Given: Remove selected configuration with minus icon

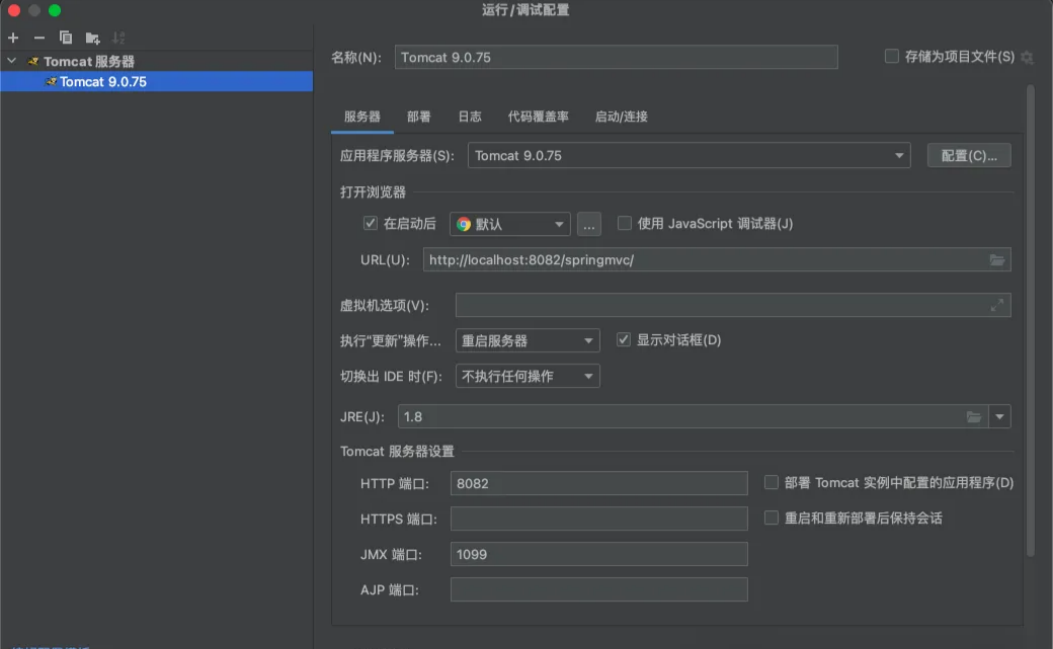Looking at the screenshot, I should click(x=39, y=38).
